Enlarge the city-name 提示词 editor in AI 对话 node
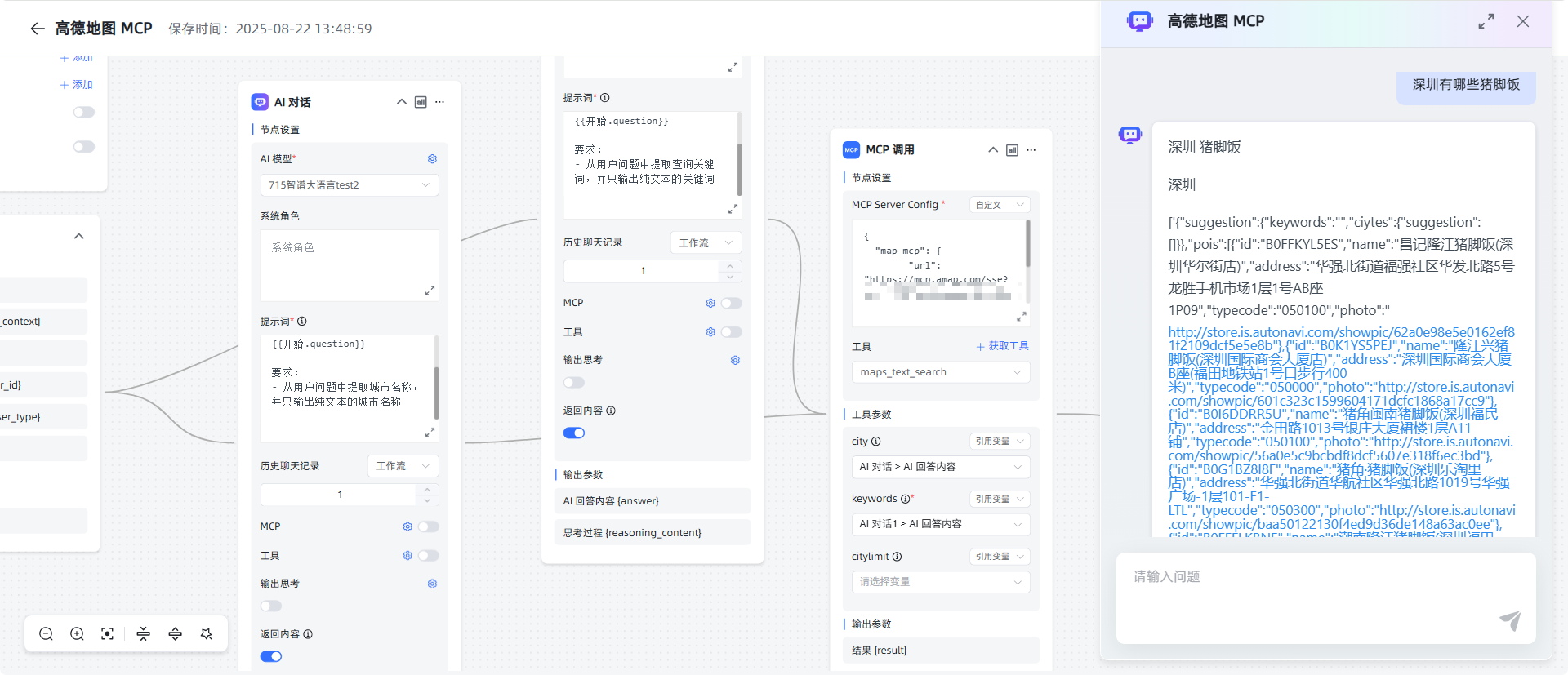 point(430,433)
